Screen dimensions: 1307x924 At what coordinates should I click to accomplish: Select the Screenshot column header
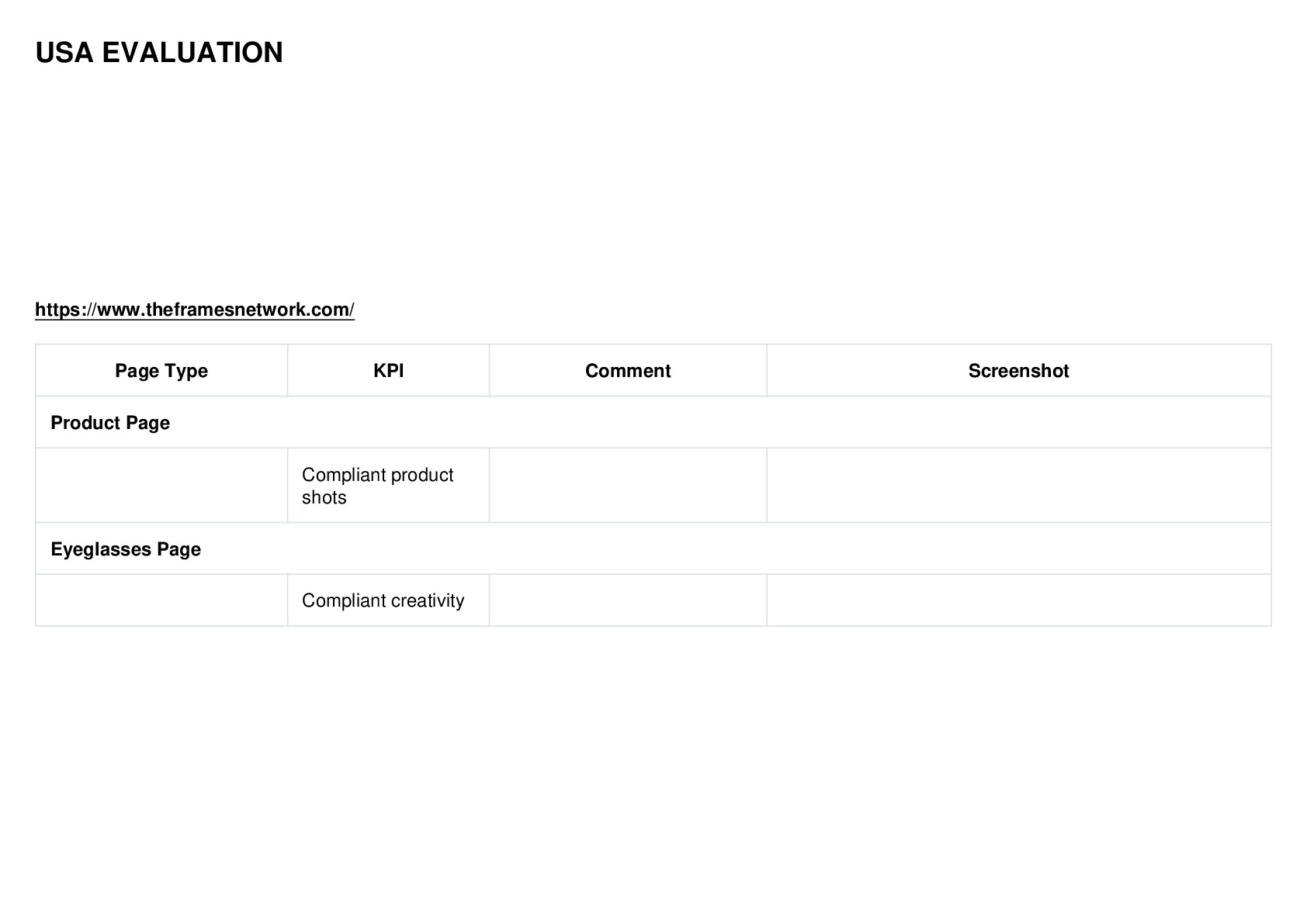[1018, 370]
